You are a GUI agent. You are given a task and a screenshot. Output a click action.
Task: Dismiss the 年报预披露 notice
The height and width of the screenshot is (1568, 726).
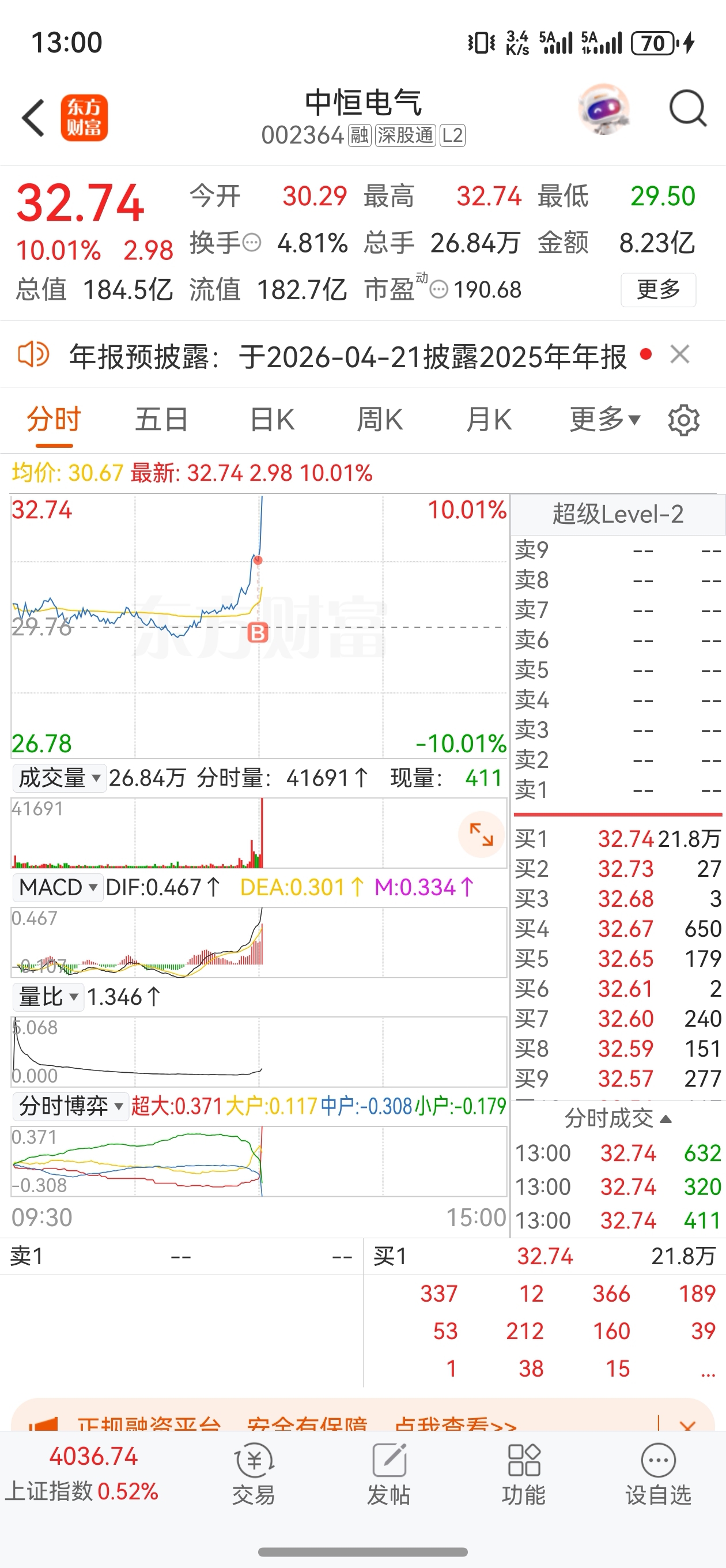(x=680, y=355)
